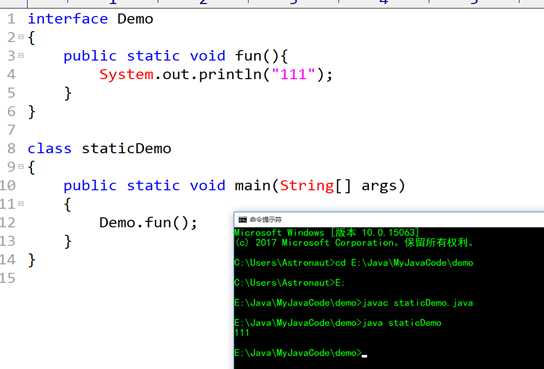Click 'static' keyword on line 3

pyautogui.click(x=153, y=55)
